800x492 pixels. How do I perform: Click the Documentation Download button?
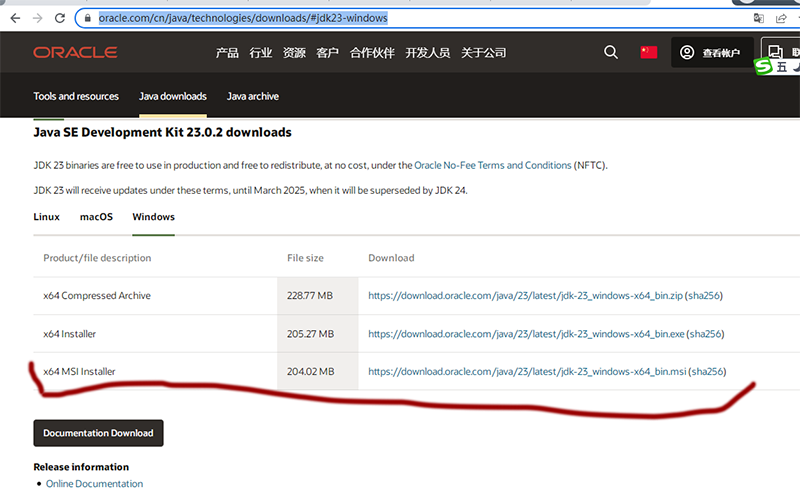click(x=98, y=433)
